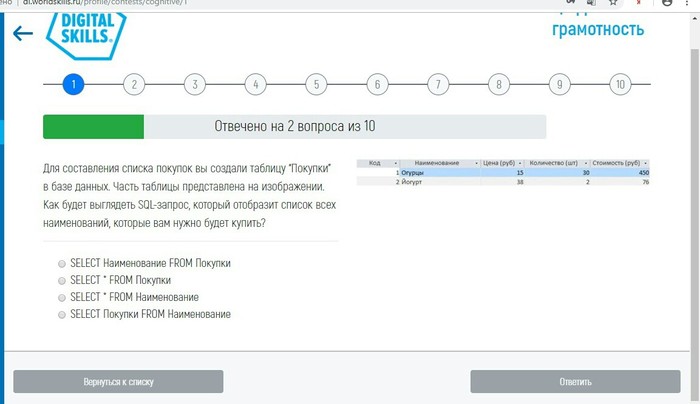Pick 'SELECT Покупки FROM Наименование' answer

pos(62,314)
